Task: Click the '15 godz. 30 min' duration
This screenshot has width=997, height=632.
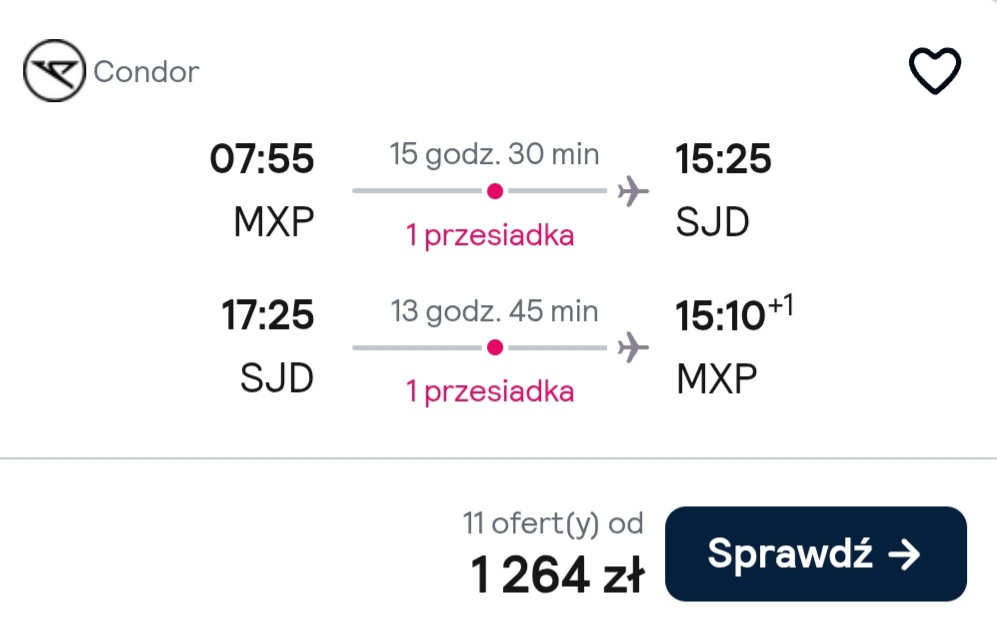Action: pyautogui.click(x=494, y=155)
